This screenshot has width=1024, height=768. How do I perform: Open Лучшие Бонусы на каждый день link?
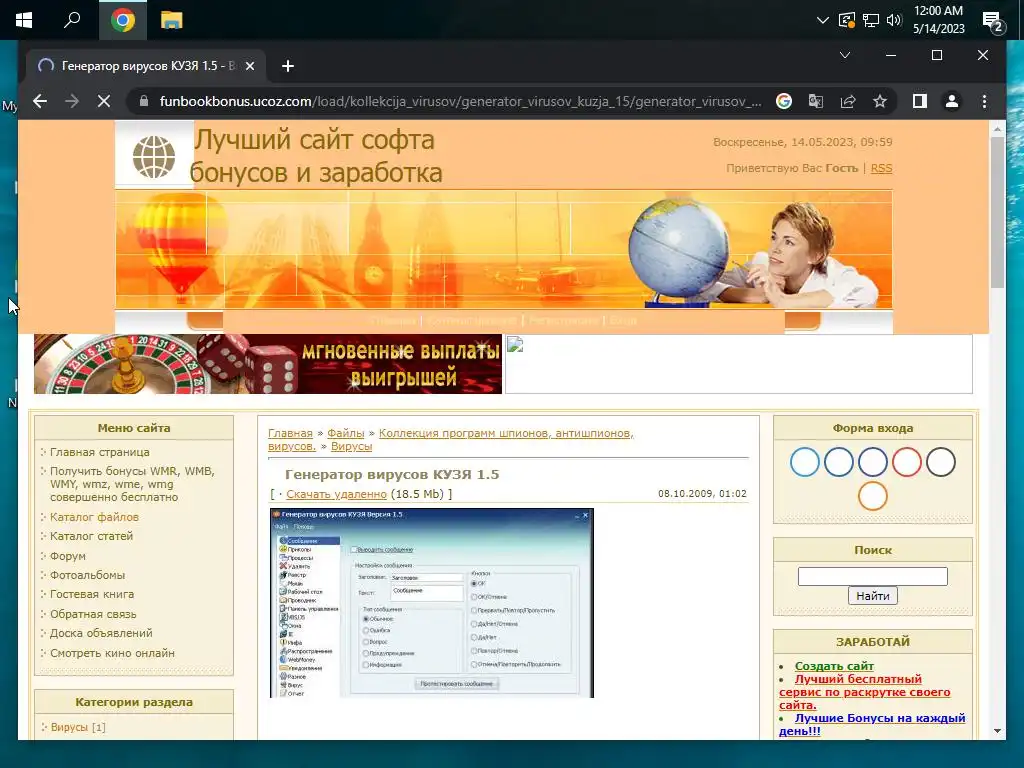click(872, 724)
